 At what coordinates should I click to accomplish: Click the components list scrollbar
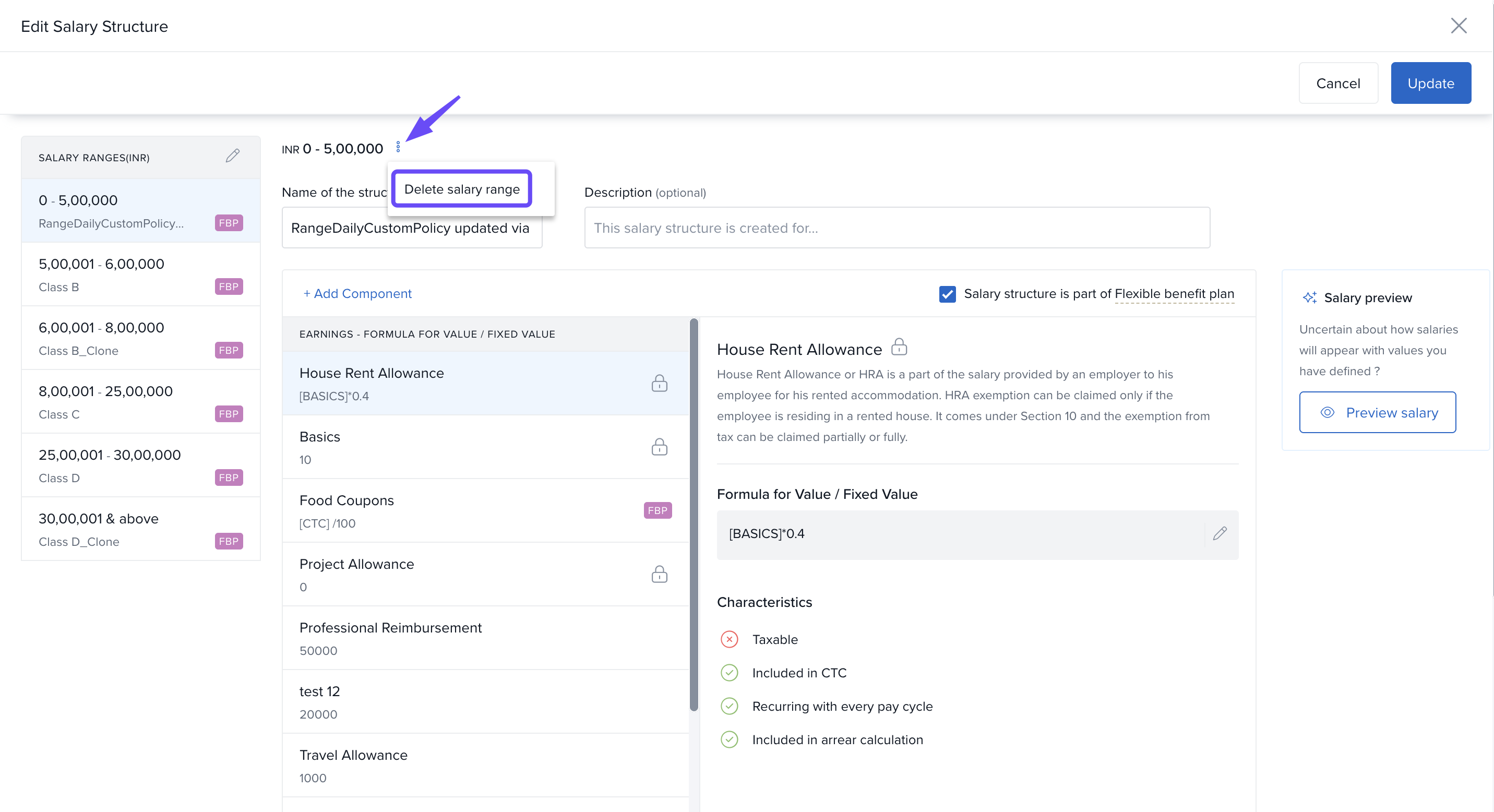point(694,515)
